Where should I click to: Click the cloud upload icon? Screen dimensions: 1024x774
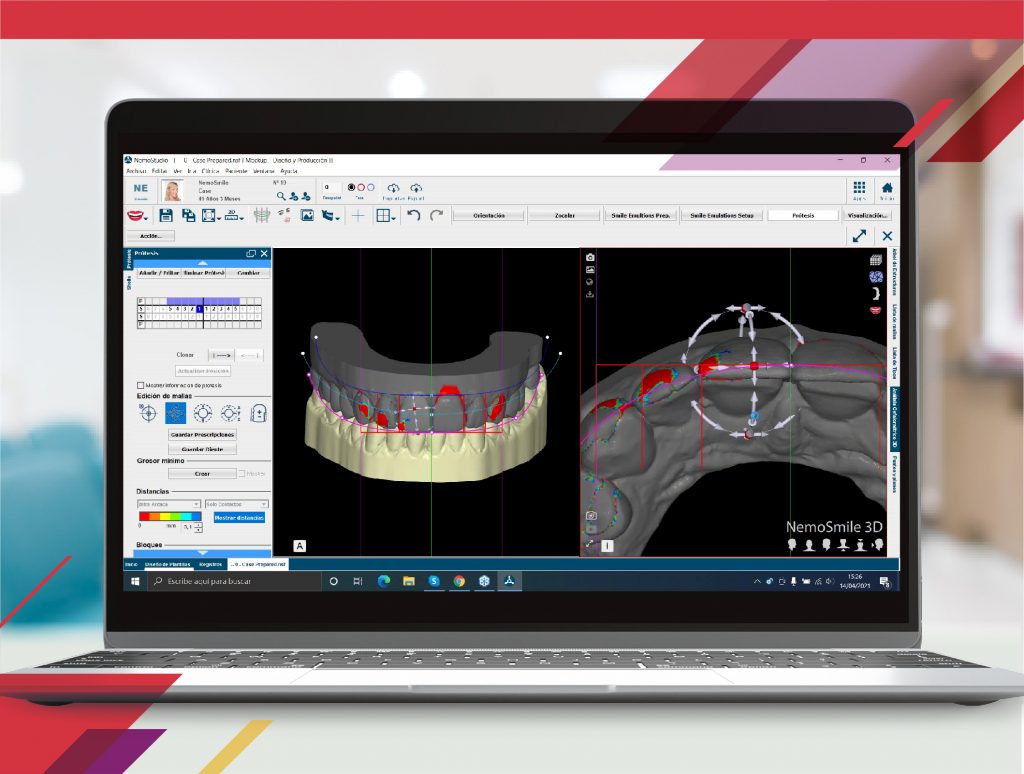click(416, 188)
